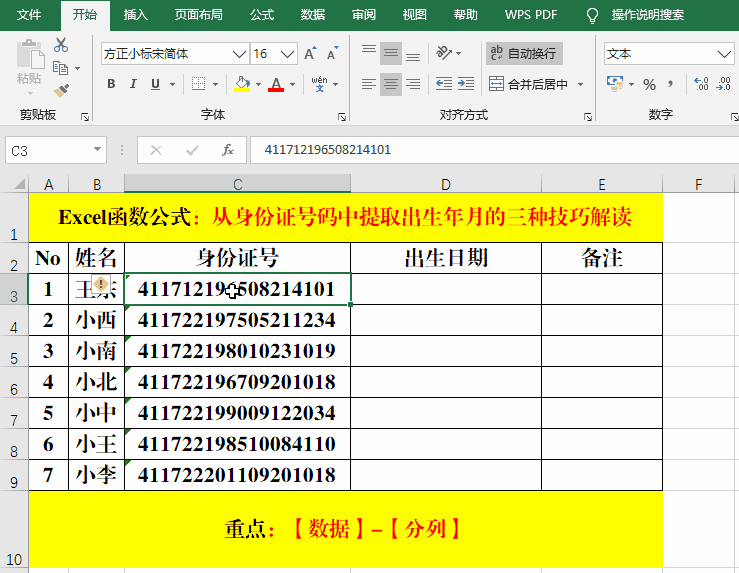Click the Name Box showing C3
The width and height of the screenshot is (739, 573).
click(56, 150)
